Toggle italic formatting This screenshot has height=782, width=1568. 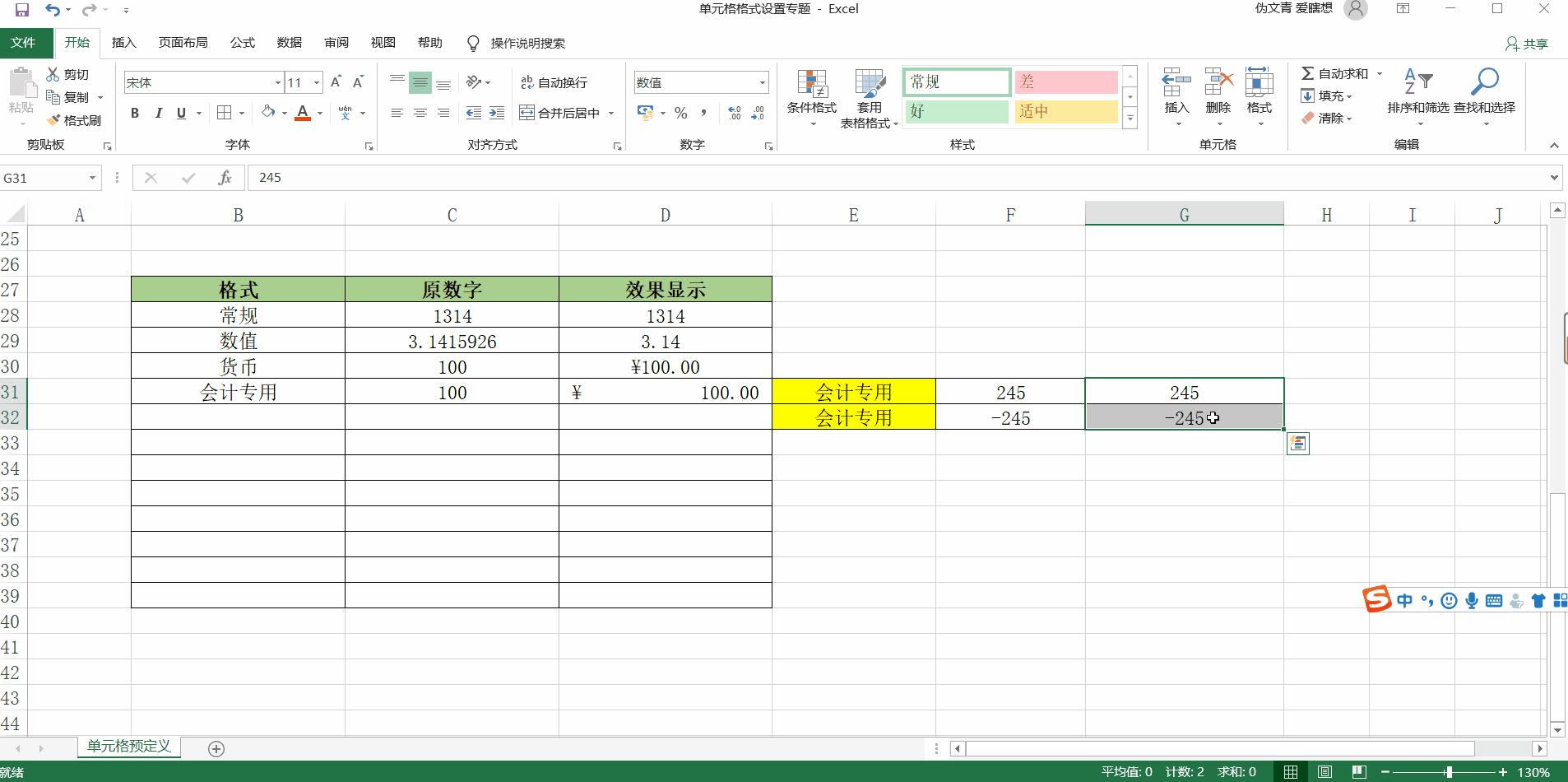pos(159,113)
